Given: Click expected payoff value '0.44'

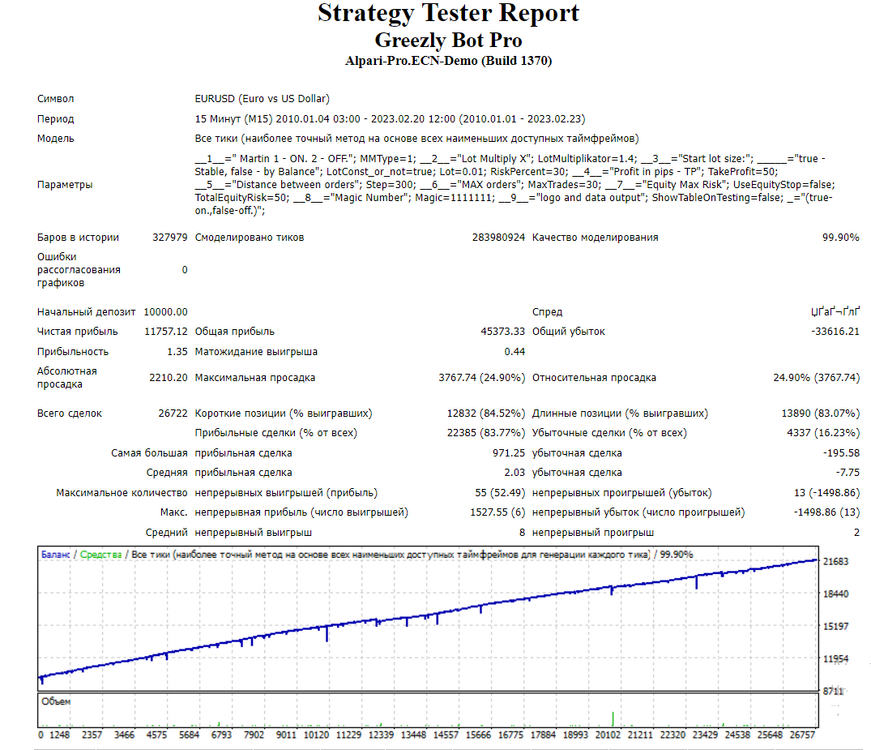Looking at the screenshot, I should 514,352.
